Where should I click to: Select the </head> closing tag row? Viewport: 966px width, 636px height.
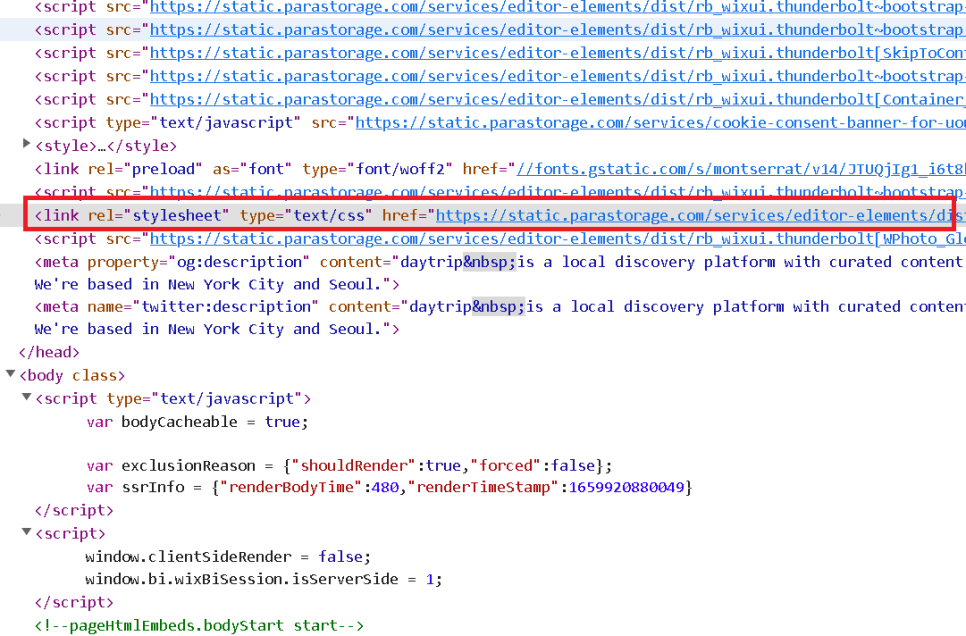coord(49,353)
